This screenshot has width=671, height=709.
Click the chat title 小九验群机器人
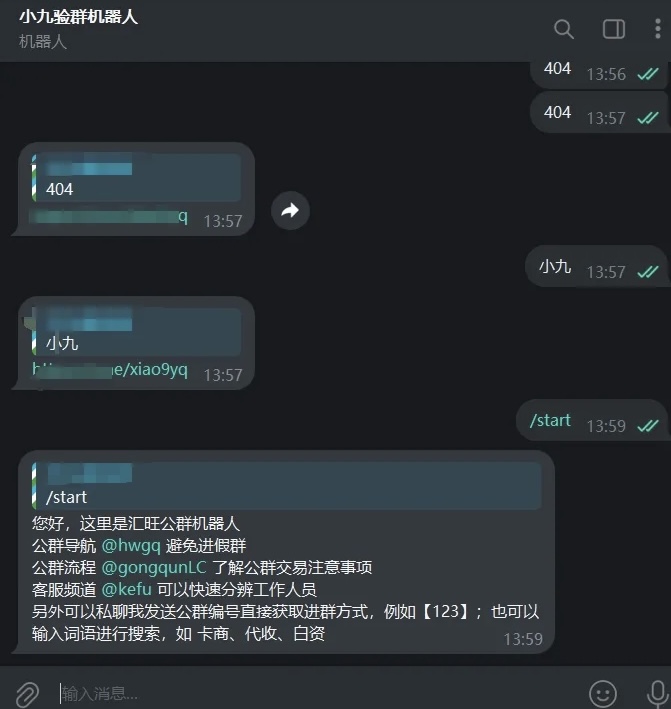pos(78,17)
